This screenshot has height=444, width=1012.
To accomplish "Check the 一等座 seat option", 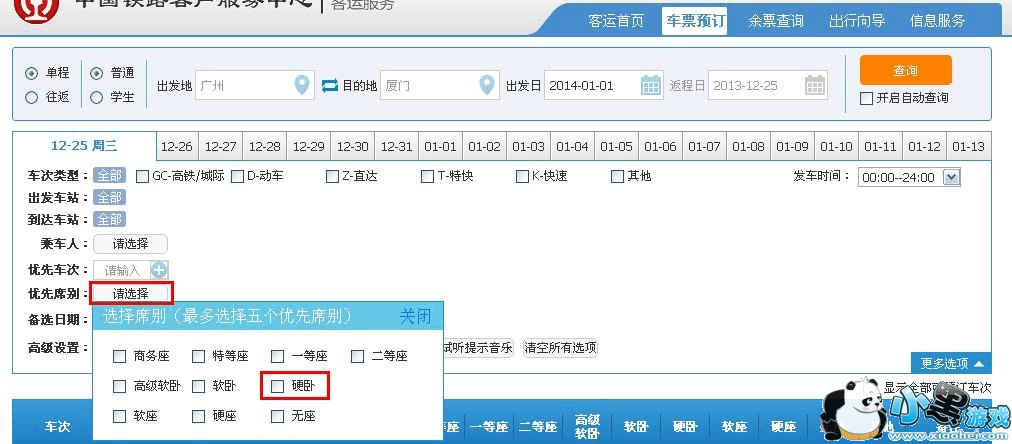I will click(x=278, y=356).
